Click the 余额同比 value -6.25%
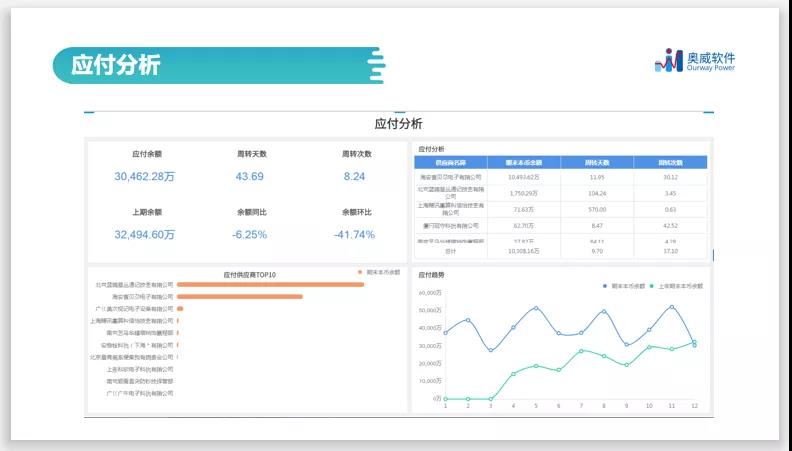Image resolution: width=792 pixels, height=451 pixels. click(x=250, y=234)
